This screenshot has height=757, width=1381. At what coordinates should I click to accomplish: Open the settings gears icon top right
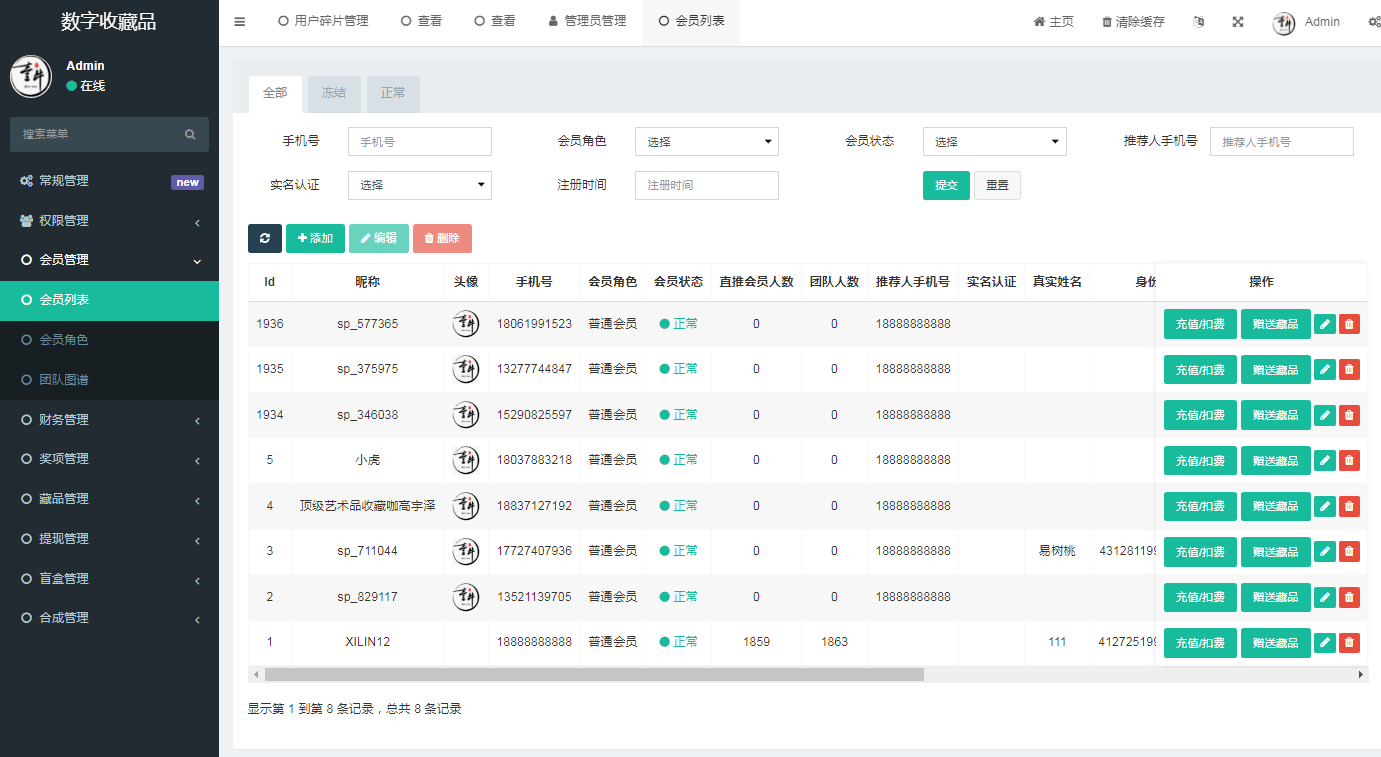(x=1374, y=22)
